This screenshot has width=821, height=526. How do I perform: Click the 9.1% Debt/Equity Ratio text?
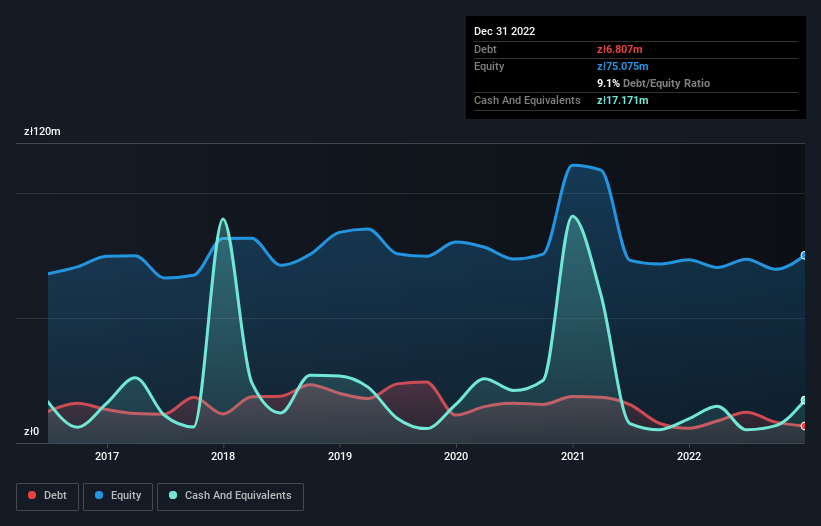click(653, 83)
